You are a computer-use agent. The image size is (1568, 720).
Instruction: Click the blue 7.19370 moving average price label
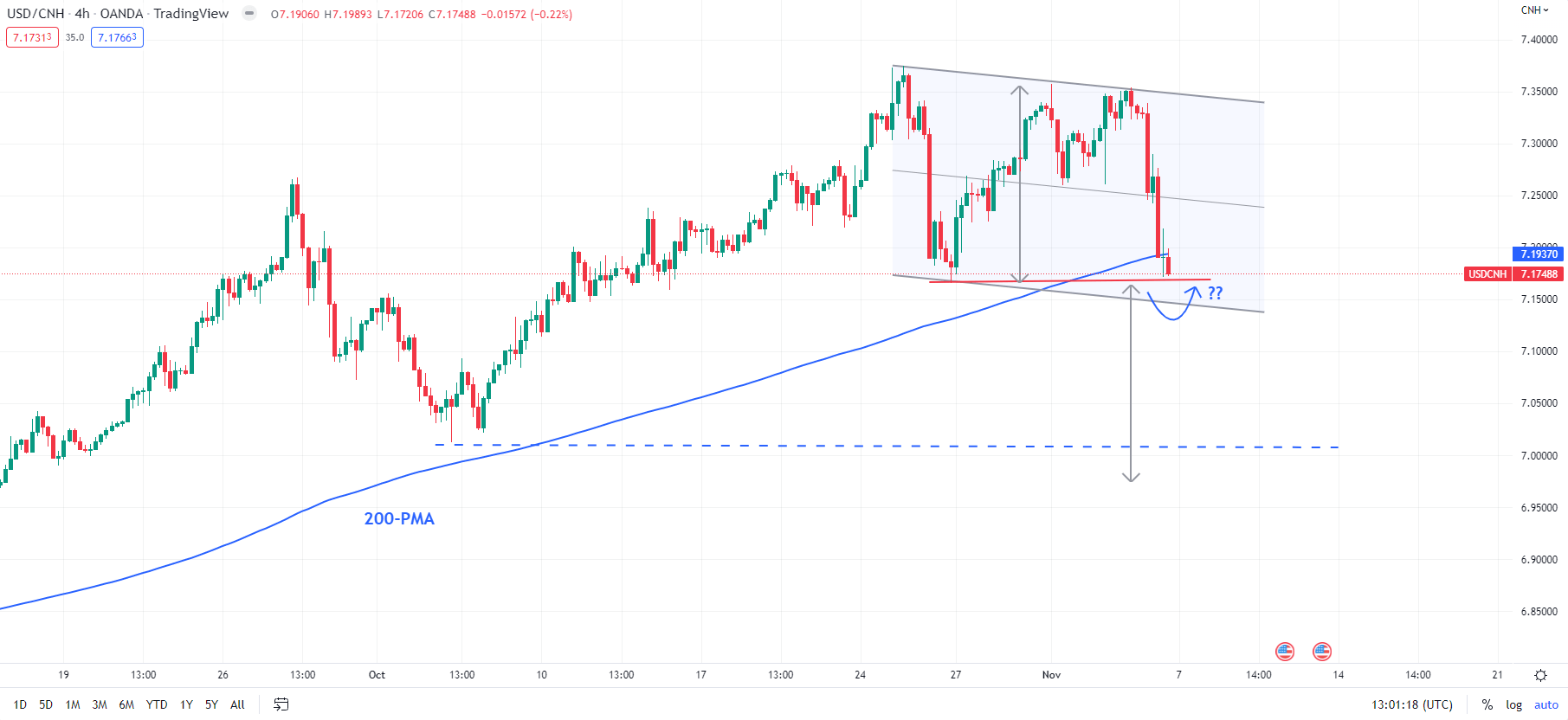pos(1539,254)
